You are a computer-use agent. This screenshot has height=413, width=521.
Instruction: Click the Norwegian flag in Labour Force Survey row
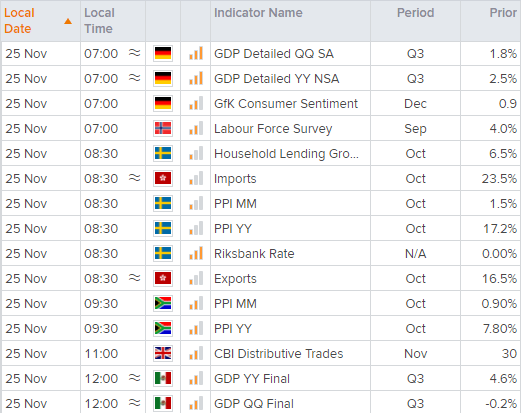pyautogui.click(x=163, y=128)
